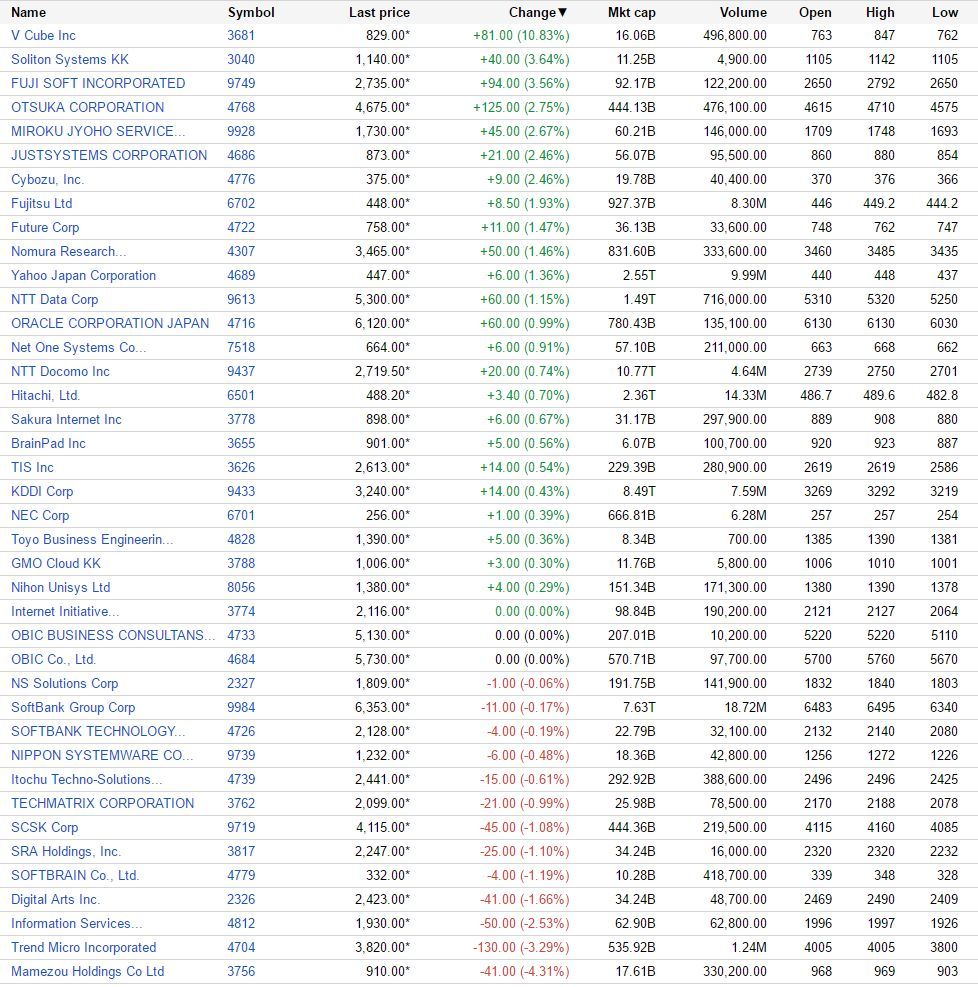Open Trend Micro Incorporated link
This screenshot has height=987, width=978.
coord(83,947)
